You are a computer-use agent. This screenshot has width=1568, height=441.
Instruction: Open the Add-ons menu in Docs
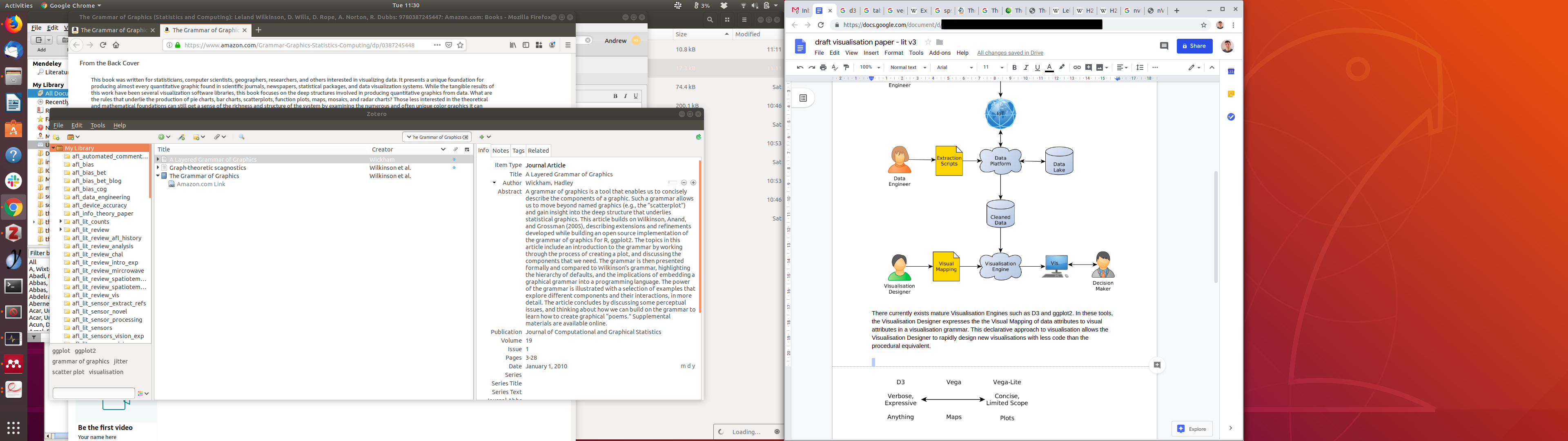pyautogui.click(x=940, y=53)
